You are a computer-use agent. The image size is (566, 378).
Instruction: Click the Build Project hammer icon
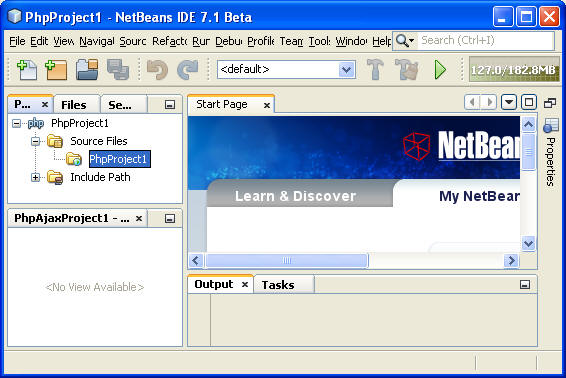375,69
